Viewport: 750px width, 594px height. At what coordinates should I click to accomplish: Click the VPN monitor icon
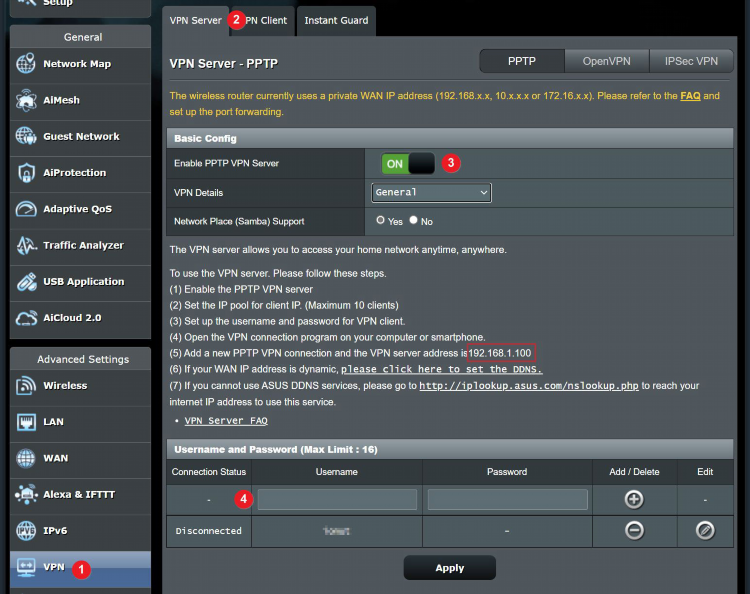pos(26,567)
